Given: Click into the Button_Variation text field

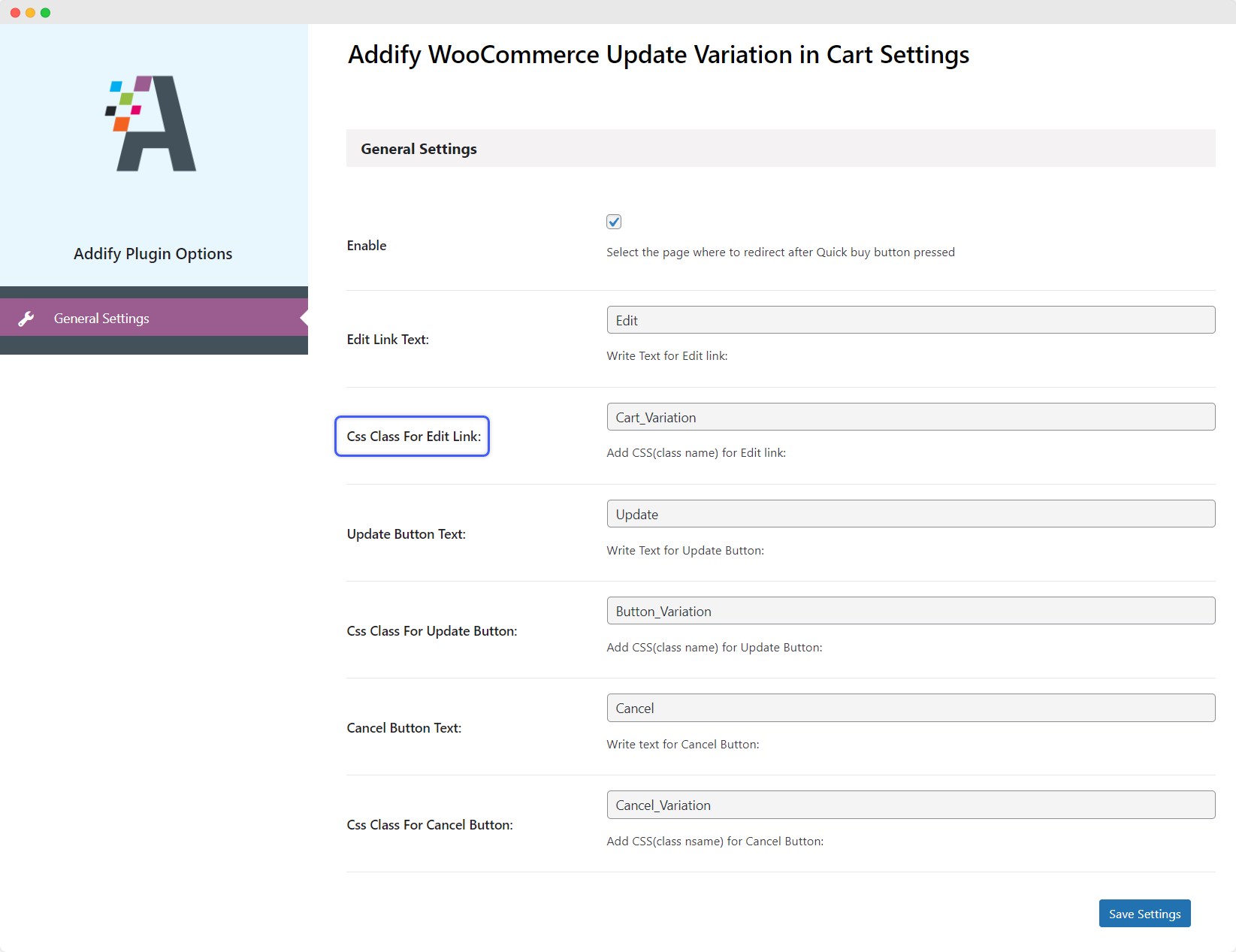Looking at the screenshot, I should tap(910, 611).
